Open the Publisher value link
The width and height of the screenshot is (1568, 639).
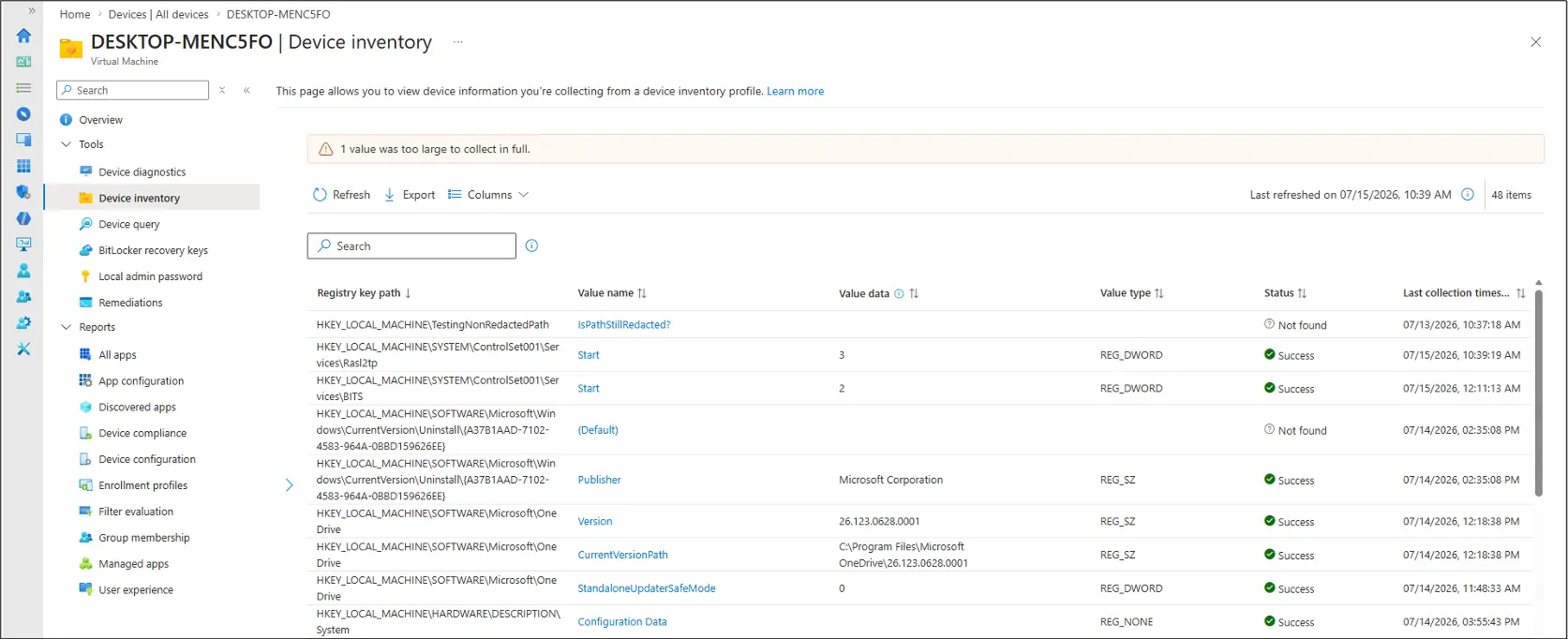pos(599,480)
